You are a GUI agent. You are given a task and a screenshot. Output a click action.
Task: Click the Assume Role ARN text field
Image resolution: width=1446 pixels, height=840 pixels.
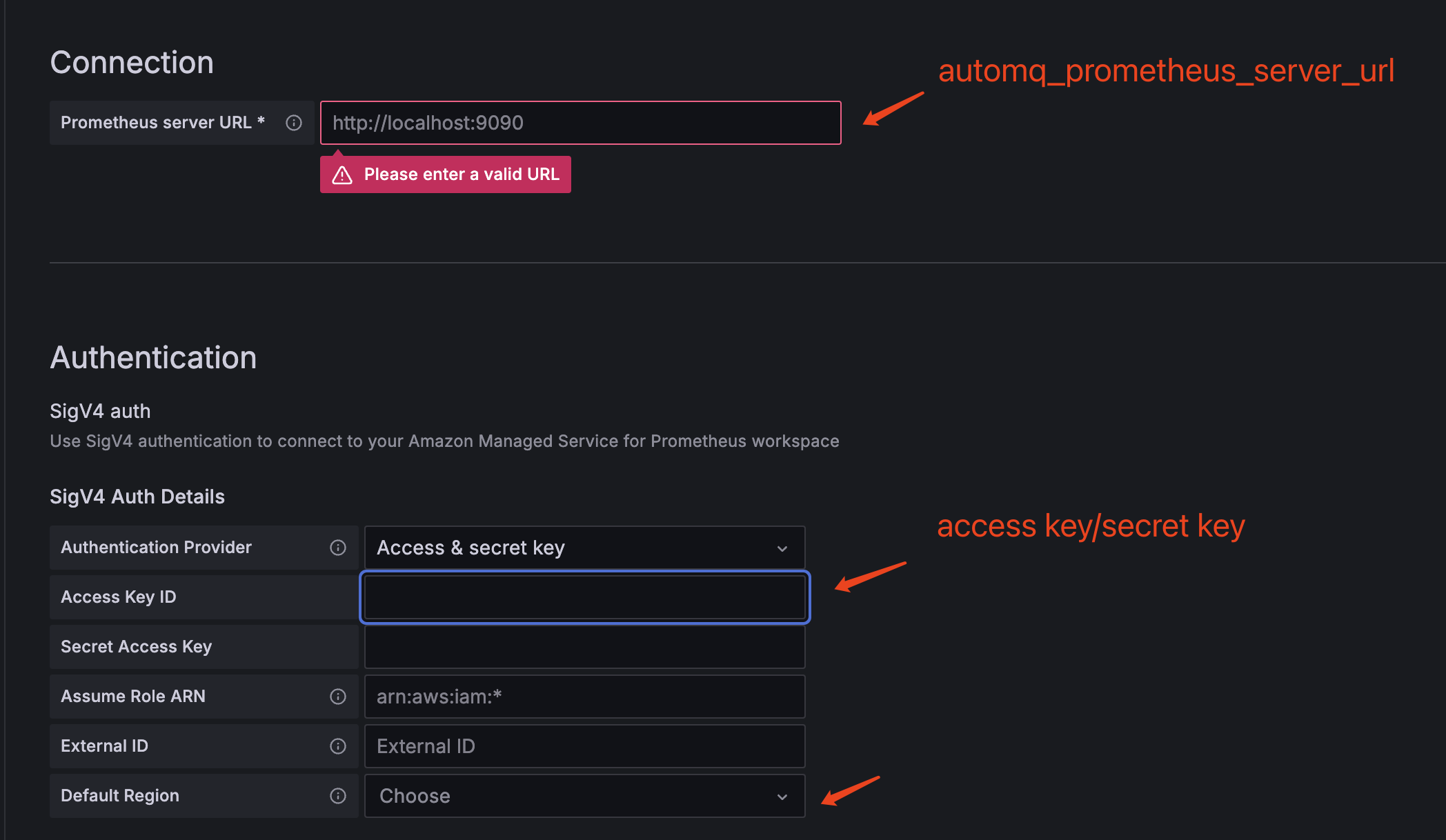(584, 697)
